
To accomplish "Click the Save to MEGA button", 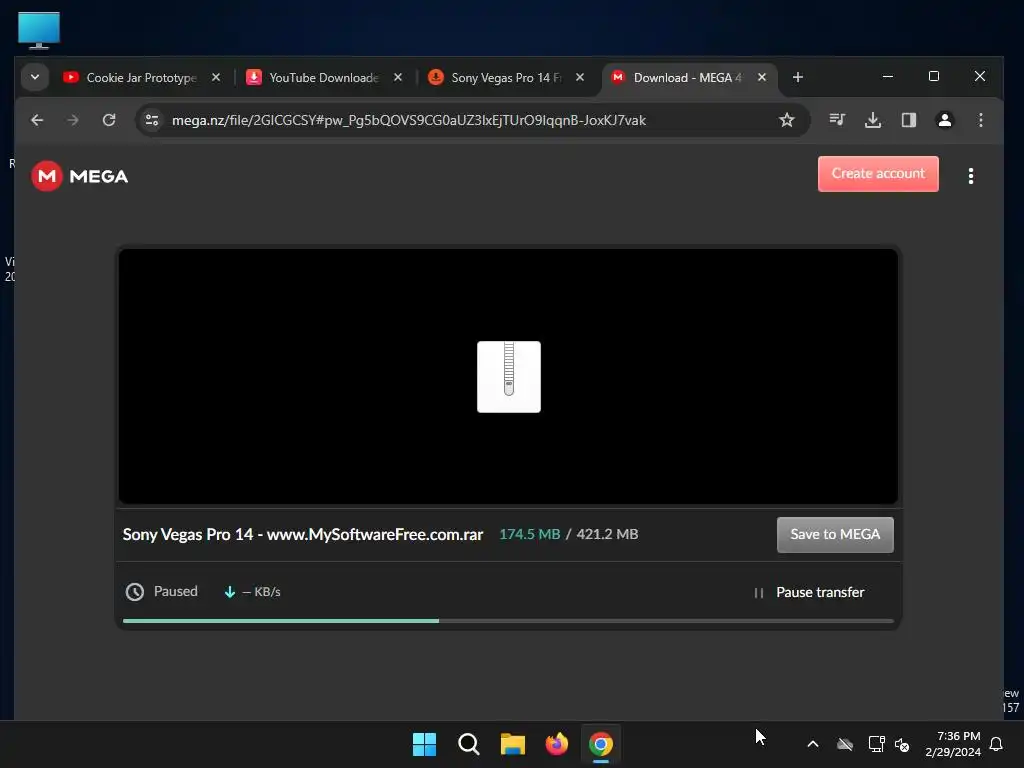I will click(835, 535).
